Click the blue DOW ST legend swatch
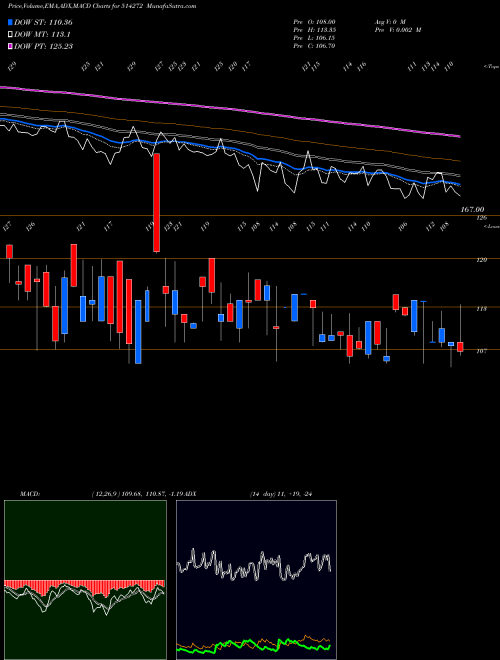Screen dimensions: 500x660 coord(10,22)
